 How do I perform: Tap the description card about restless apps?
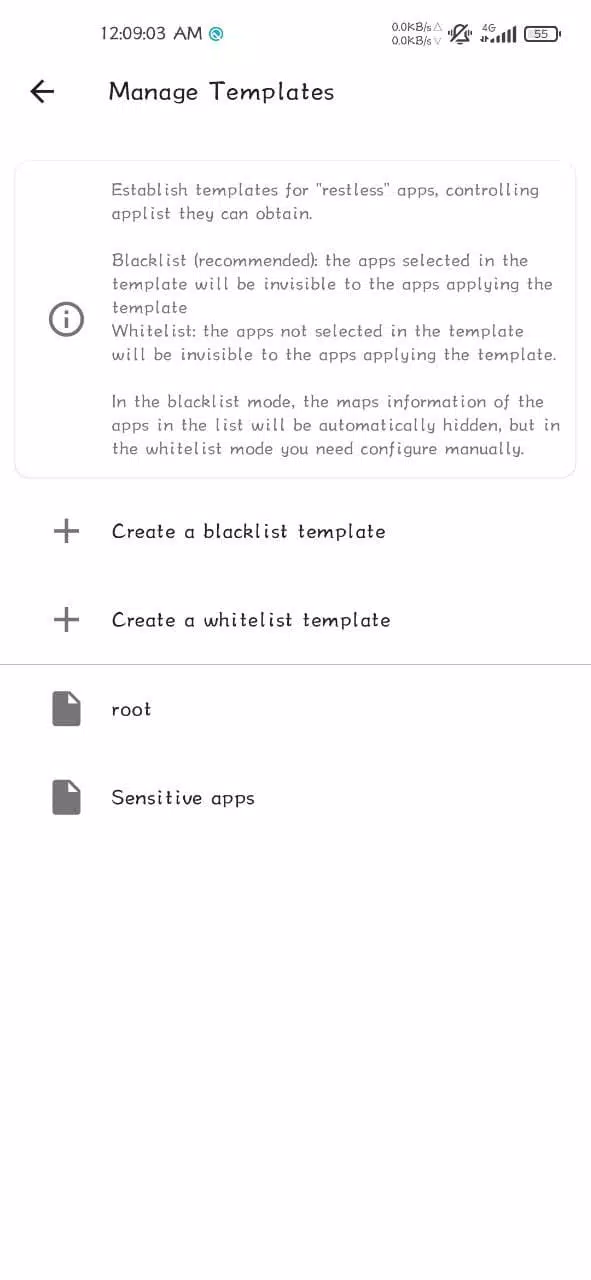295,318
